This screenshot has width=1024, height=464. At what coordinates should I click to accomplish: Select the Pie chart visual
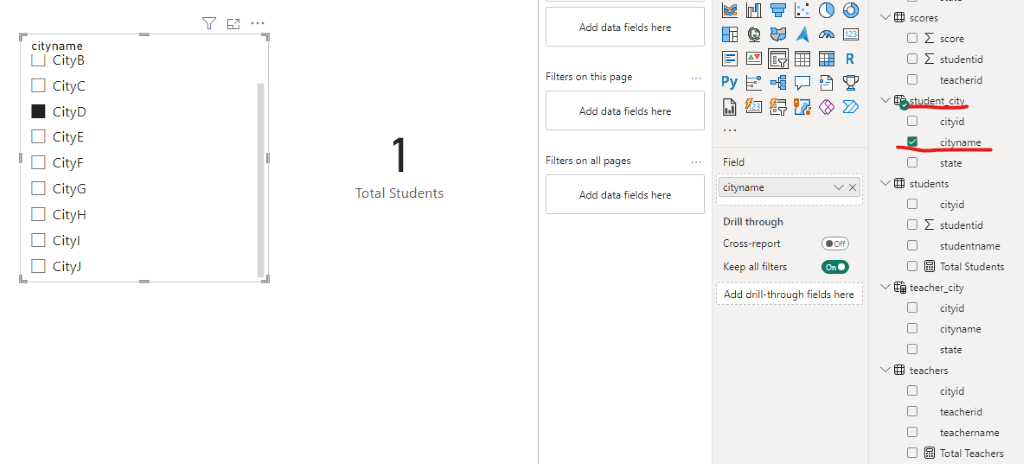point(826,10)
